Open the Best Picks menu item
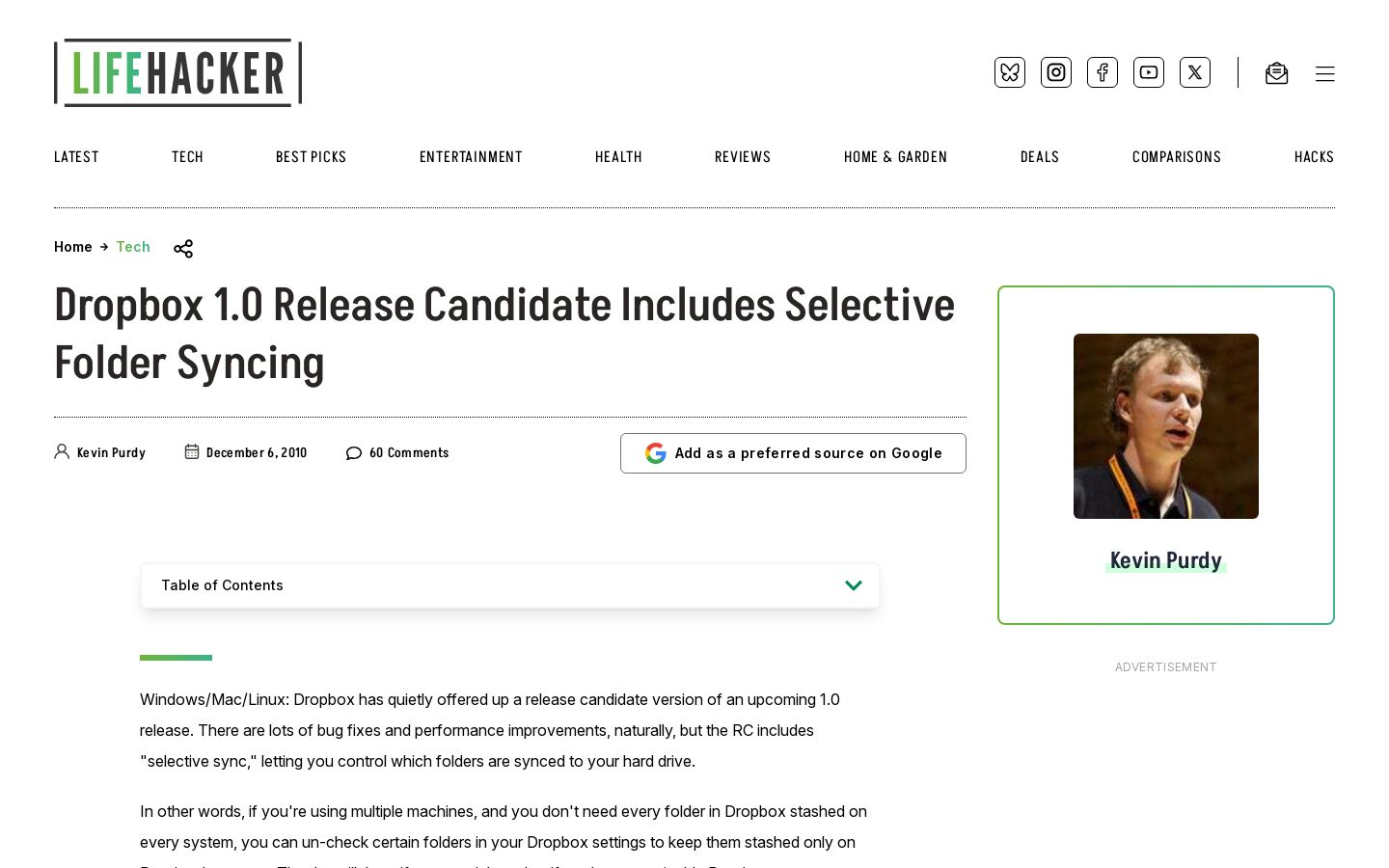Screen dimensions: 1389x868 pyautogui.click(x=311, y=157)
